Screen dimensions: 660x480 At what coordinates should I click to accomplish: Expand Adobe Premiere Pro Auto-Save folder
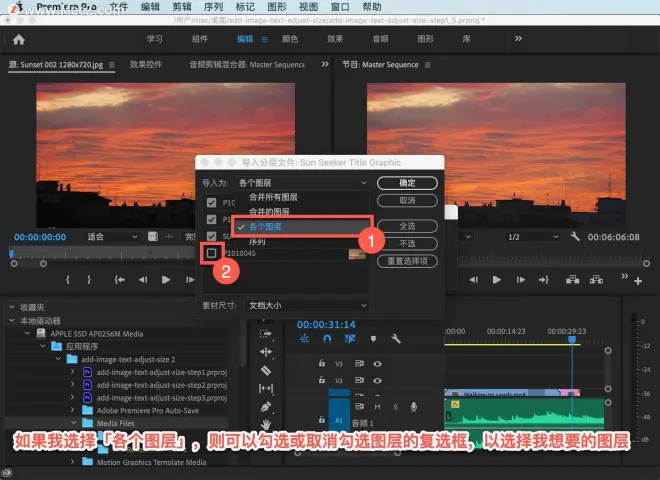(73, 410)
